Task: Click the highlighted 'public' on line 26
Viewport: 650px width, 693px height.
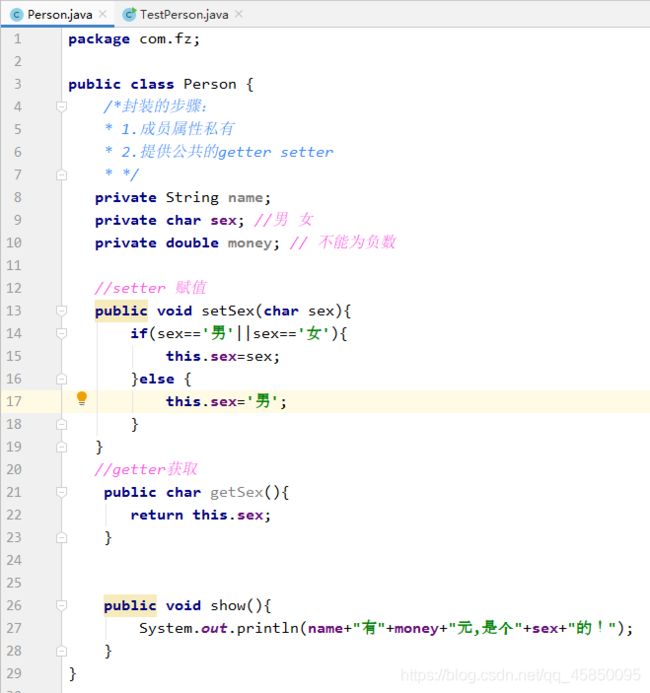Action: coord(130,605)
